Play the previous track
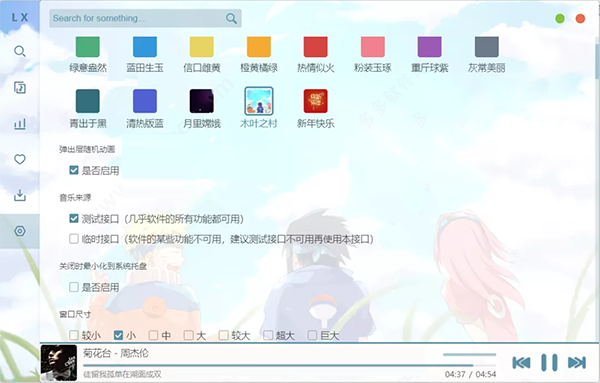Image resolution: width=600 pixels, height=383 pixels. (521, 362)
